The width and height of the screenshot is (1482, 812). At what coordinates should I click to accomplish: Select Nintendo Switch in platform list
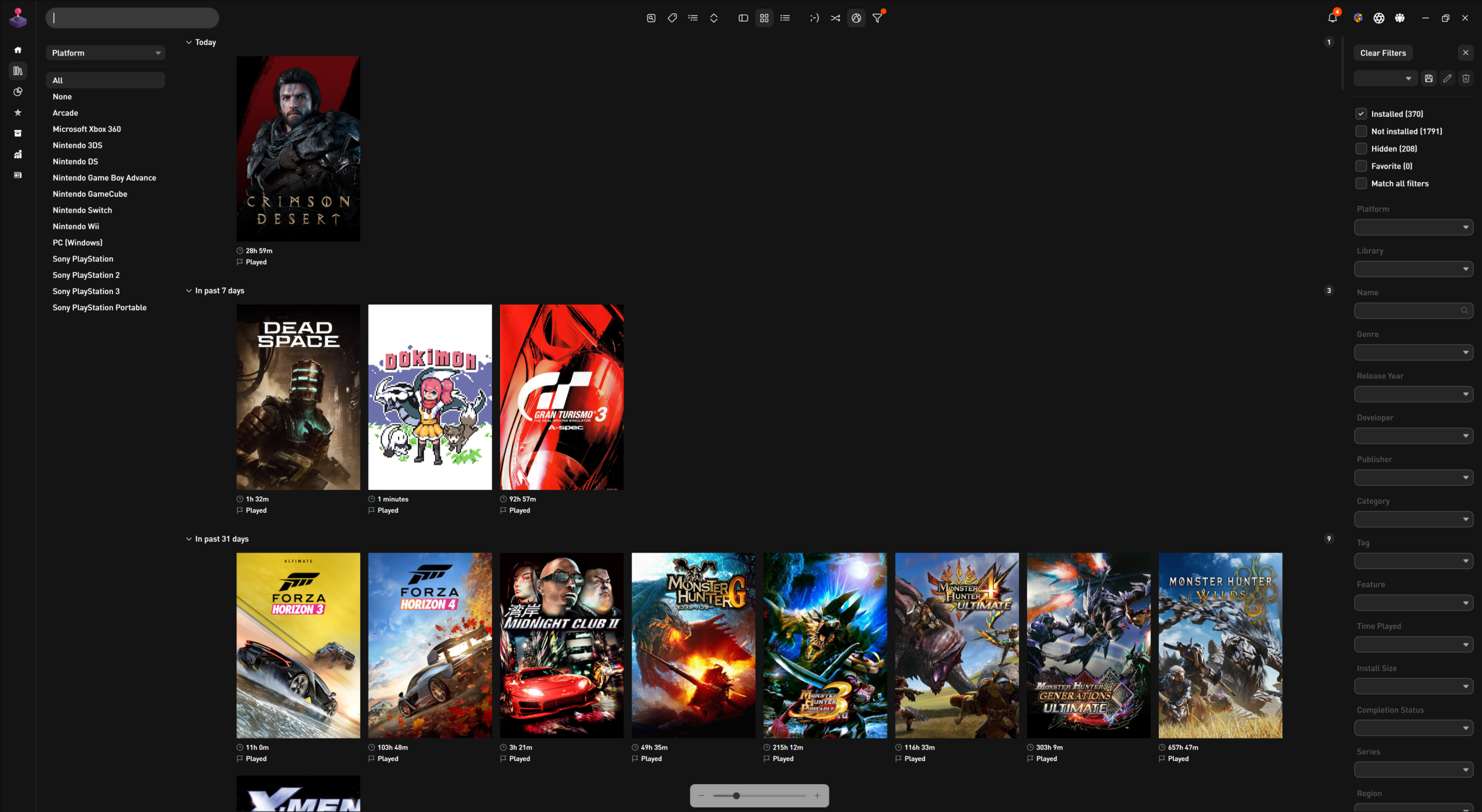pyautogui.click(x=82, y=210)
